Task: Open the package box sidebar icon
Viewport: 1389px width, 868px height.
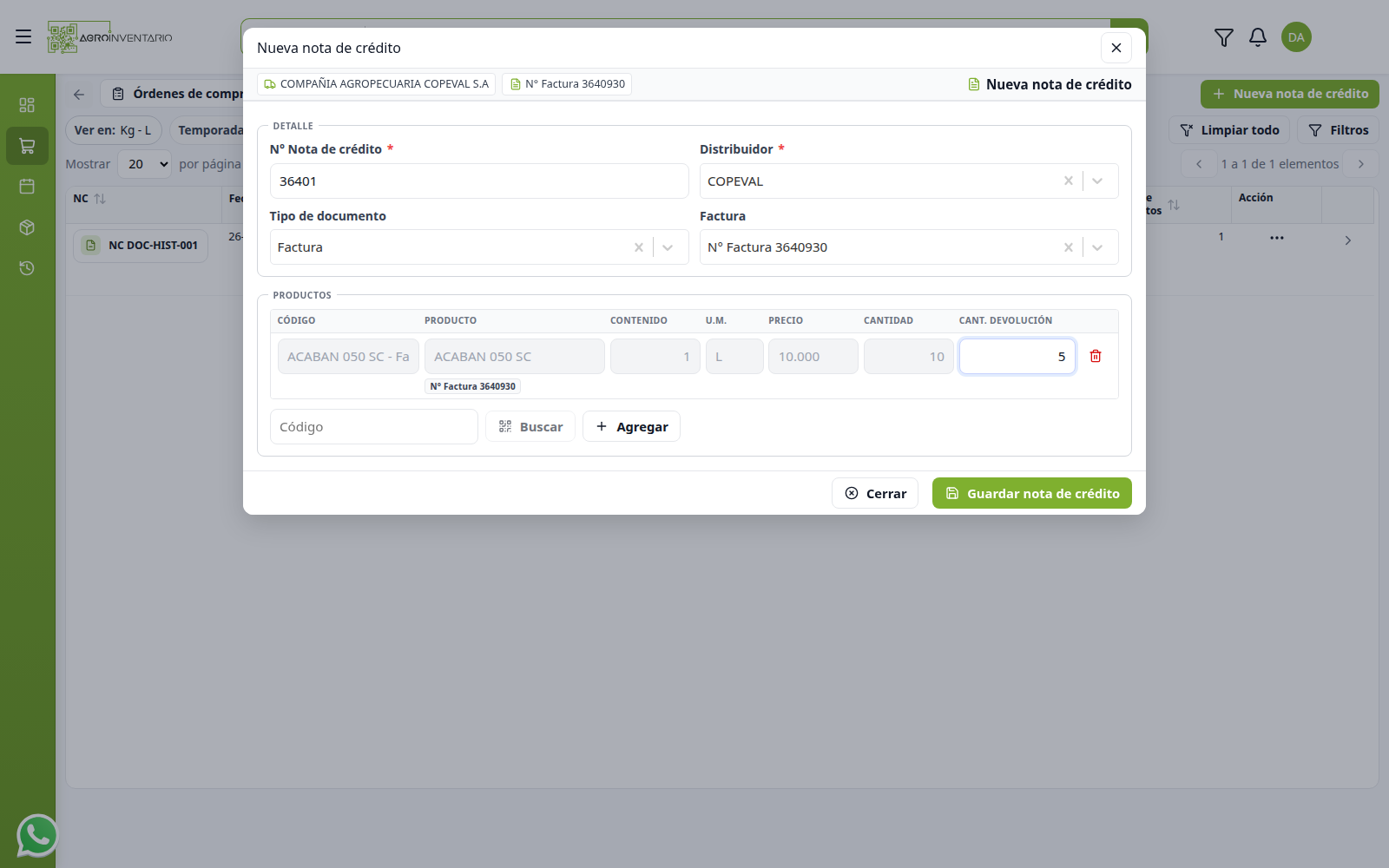Action: 27,227
